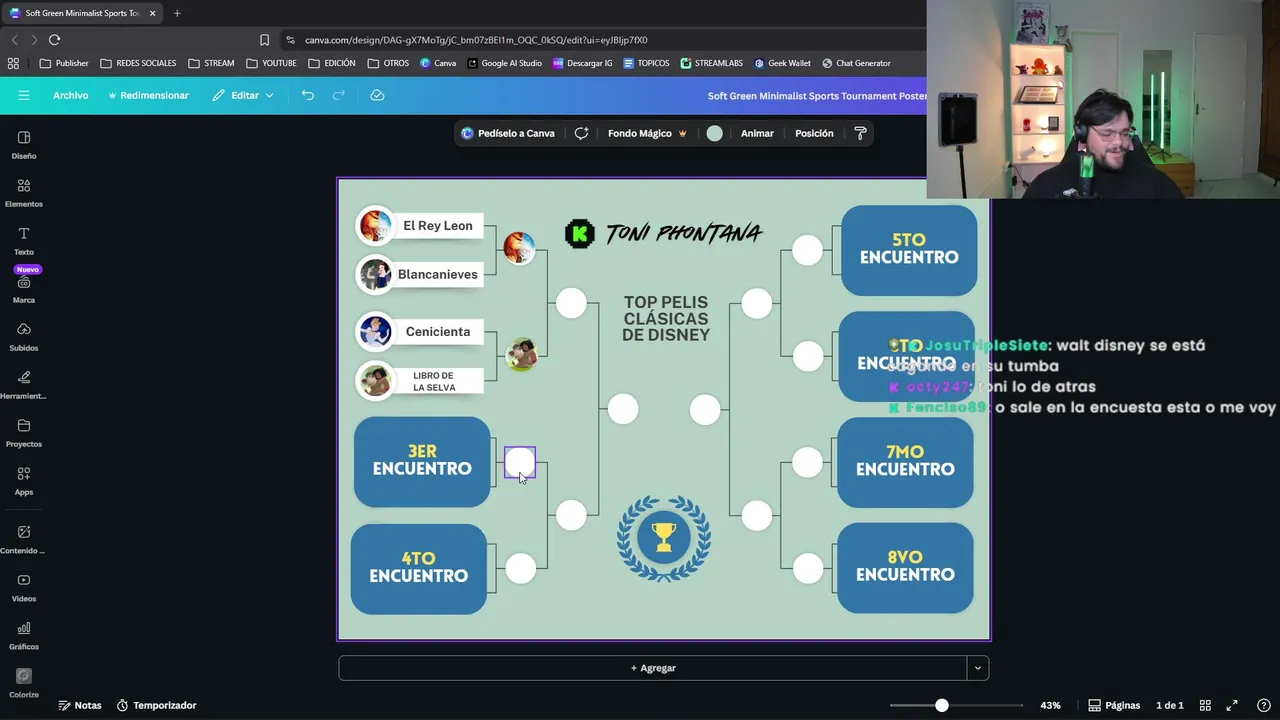Open the Posición panel
This screenshot has height=720, width=1280.
(814, 133)
